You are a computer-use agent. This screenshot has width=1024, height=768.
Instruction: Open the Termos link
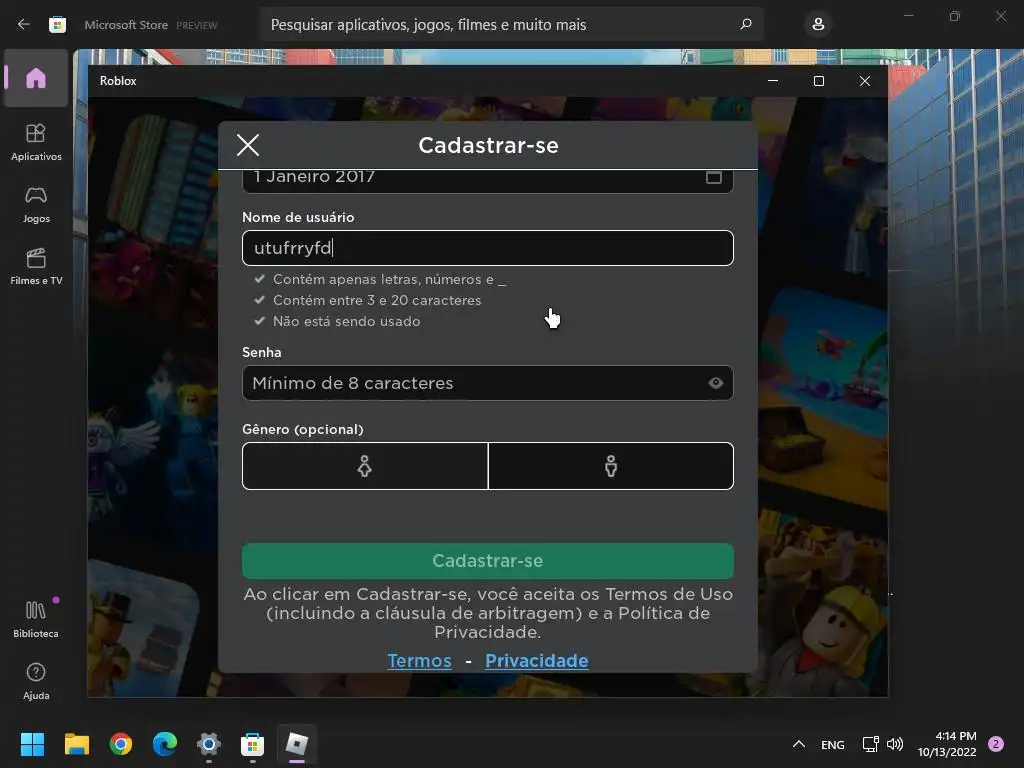point(419,660)
